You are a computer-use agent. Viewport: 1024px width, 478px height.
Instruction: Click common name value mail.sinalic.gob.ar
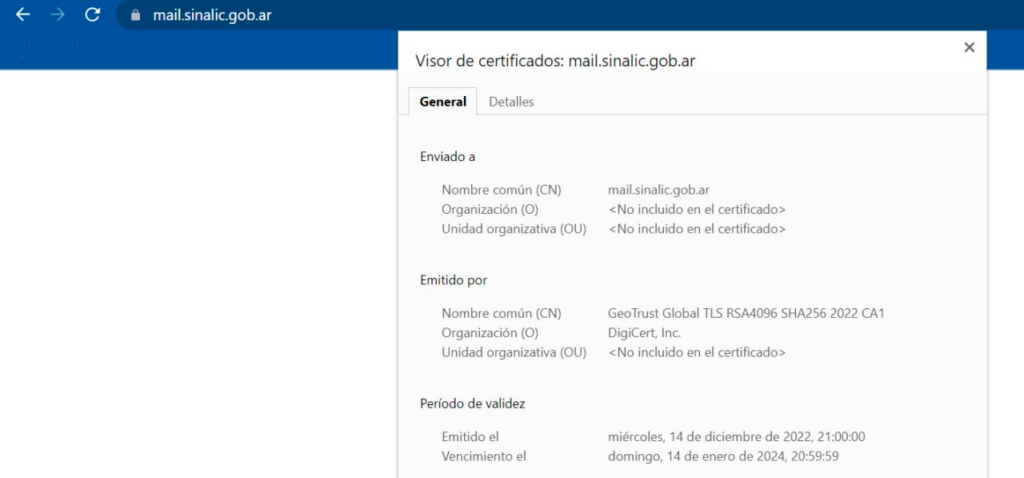point(659,190)
